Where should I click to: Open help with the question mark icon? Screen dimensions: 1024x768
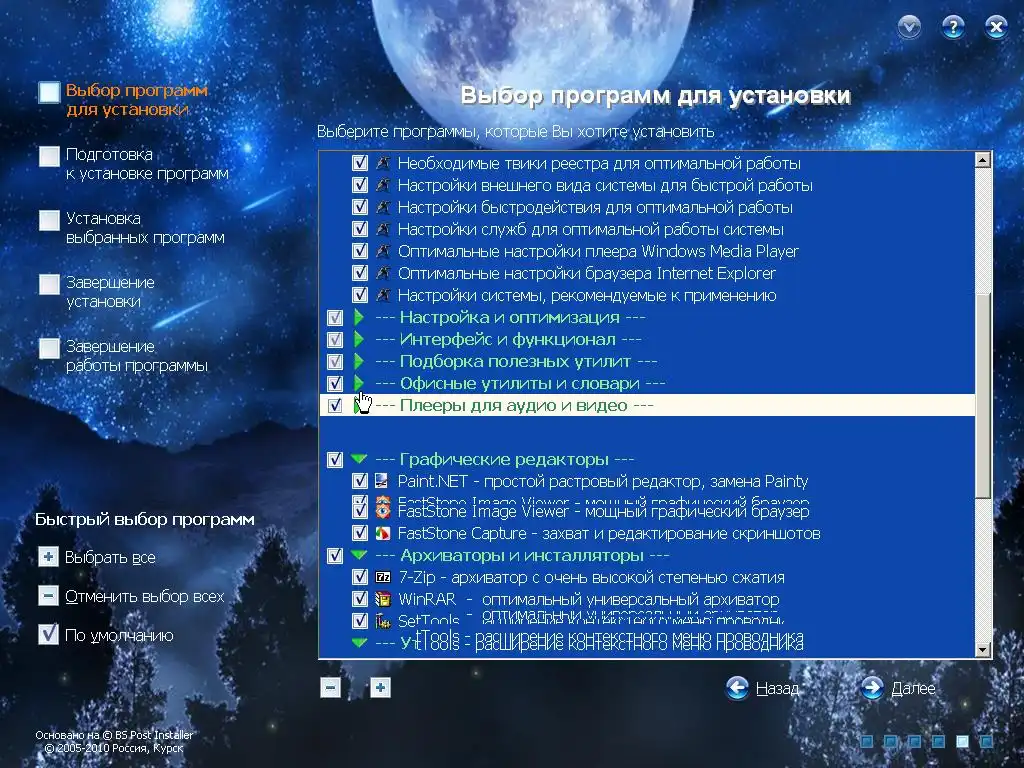tap(953, 27)
